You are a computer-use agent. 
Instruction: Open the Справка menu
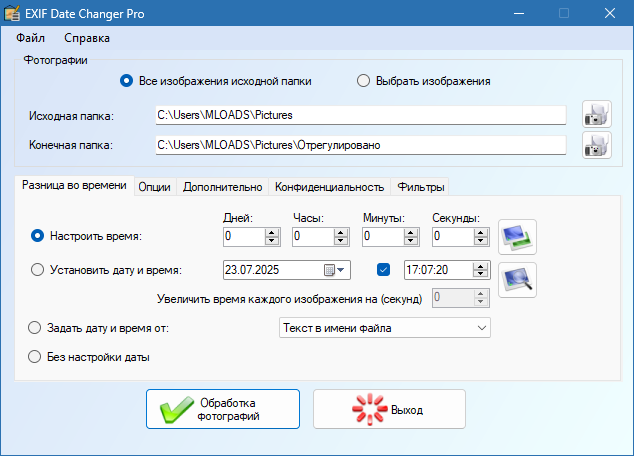pyautogui.click(x=87, y=38)
